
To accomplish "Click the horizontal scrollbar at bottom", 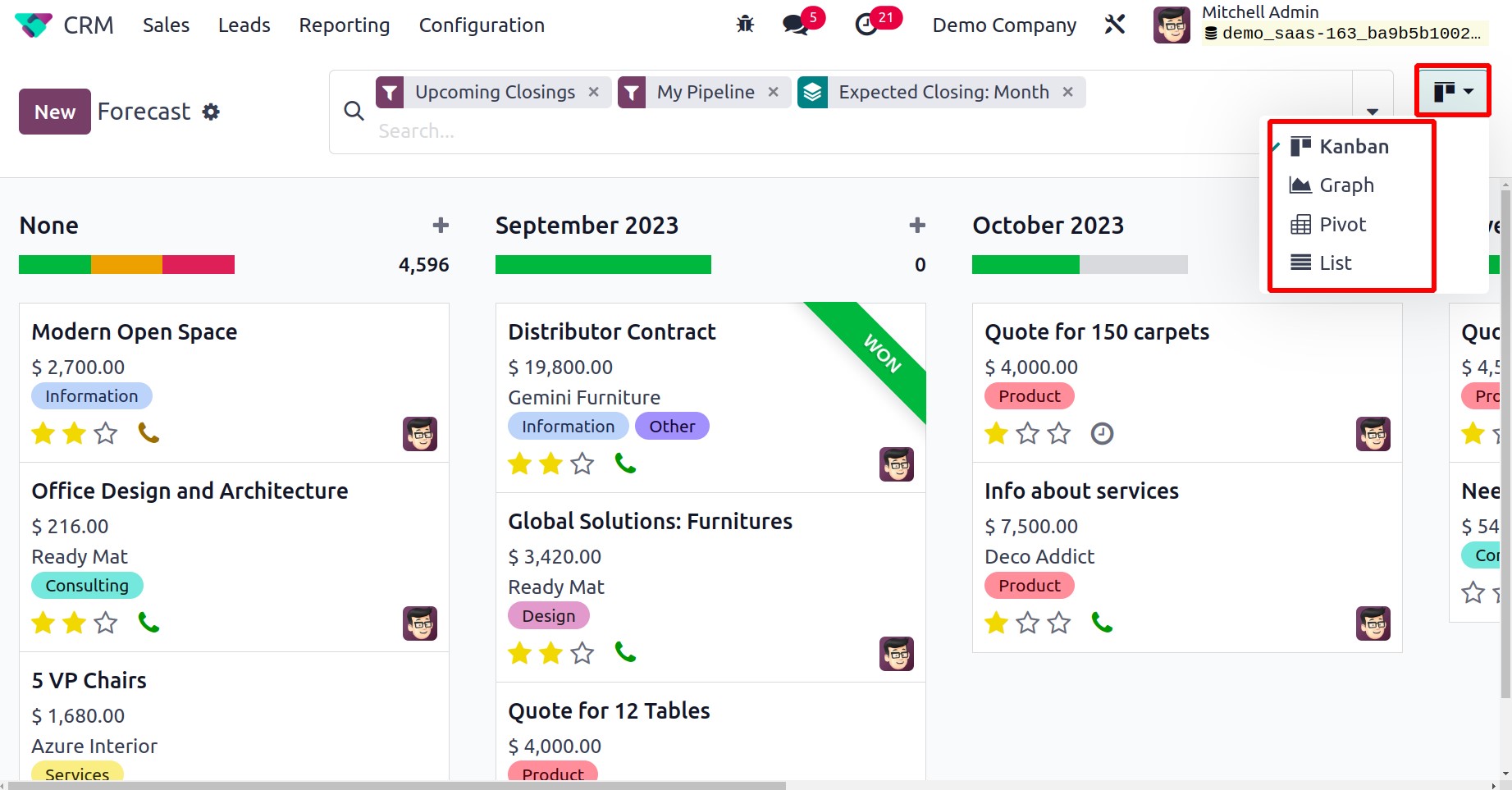I will pyautogui.click(x=398, y=785).
